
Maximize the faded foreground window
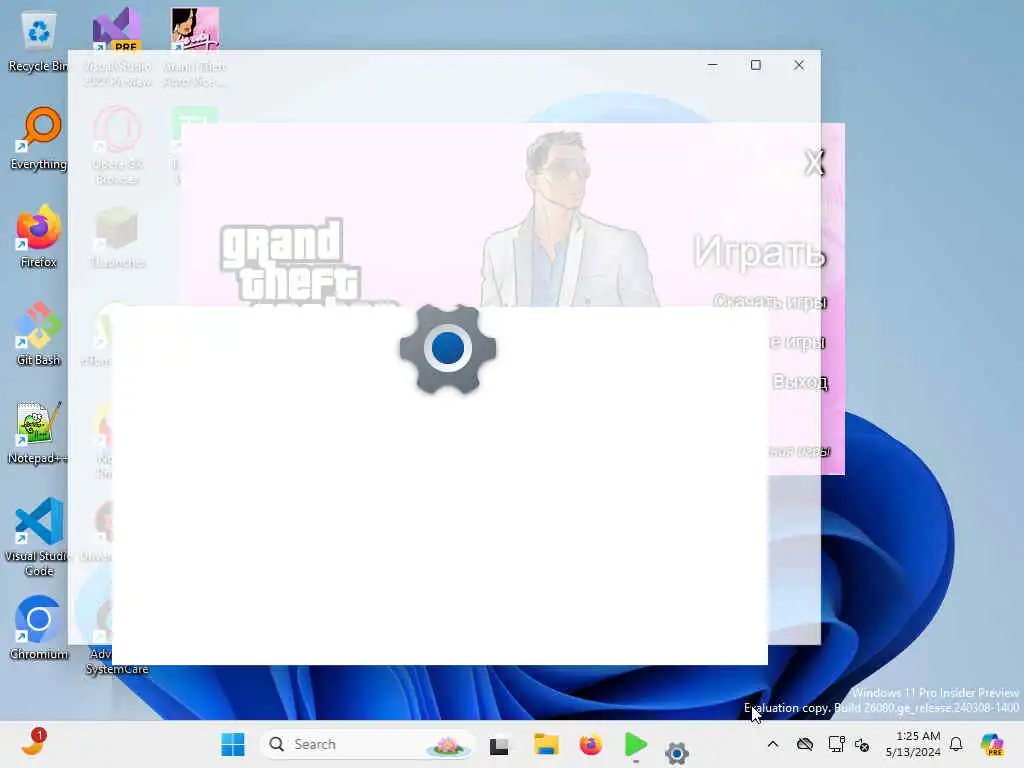pyautogui.click(x=756, y=65)
